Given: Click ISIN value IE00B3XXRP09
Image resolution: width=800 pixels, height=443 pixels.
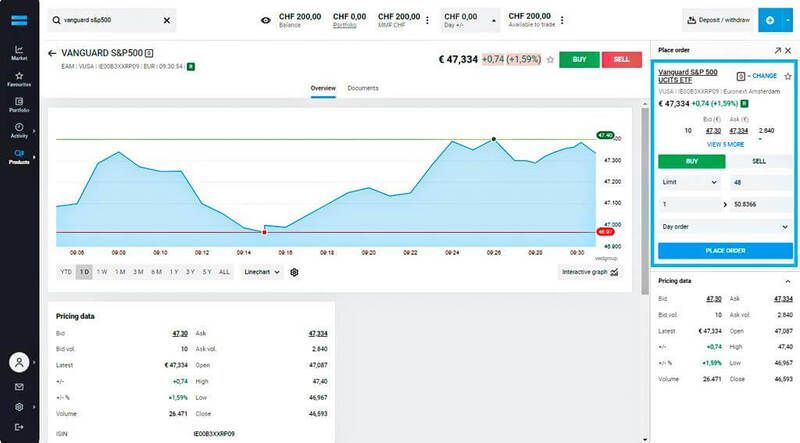Looking at the screenshot, I should [x=214, y=434].
